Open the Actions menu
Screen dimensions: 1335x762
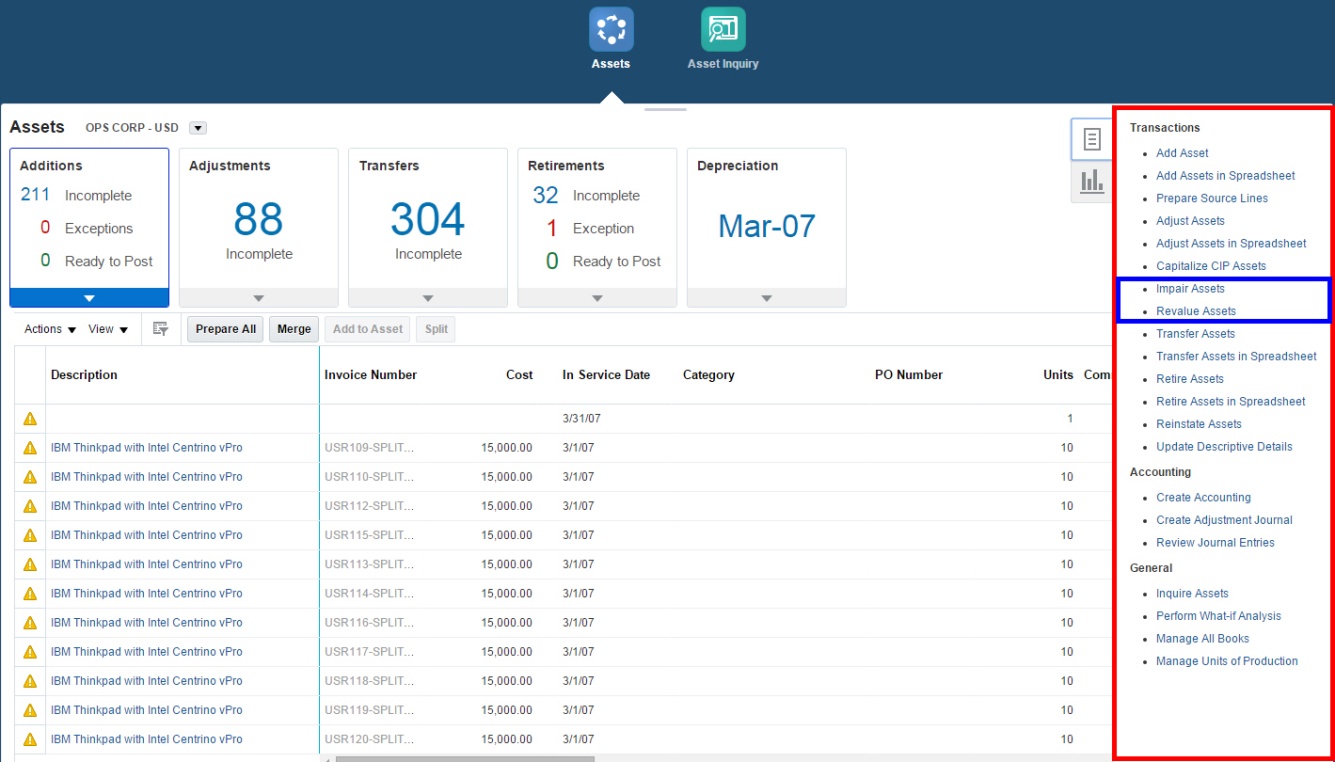pyautogui.click(x=50, y=329)
